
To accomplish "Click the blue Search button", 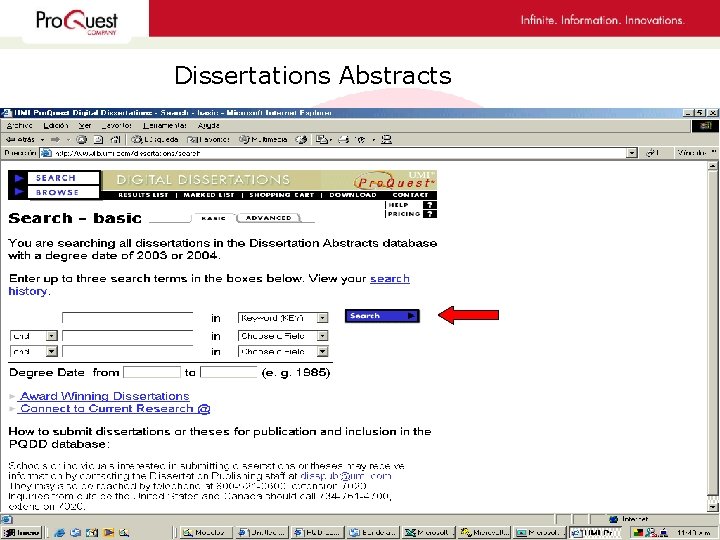I will pyautogui.click(x=382, y=316).
